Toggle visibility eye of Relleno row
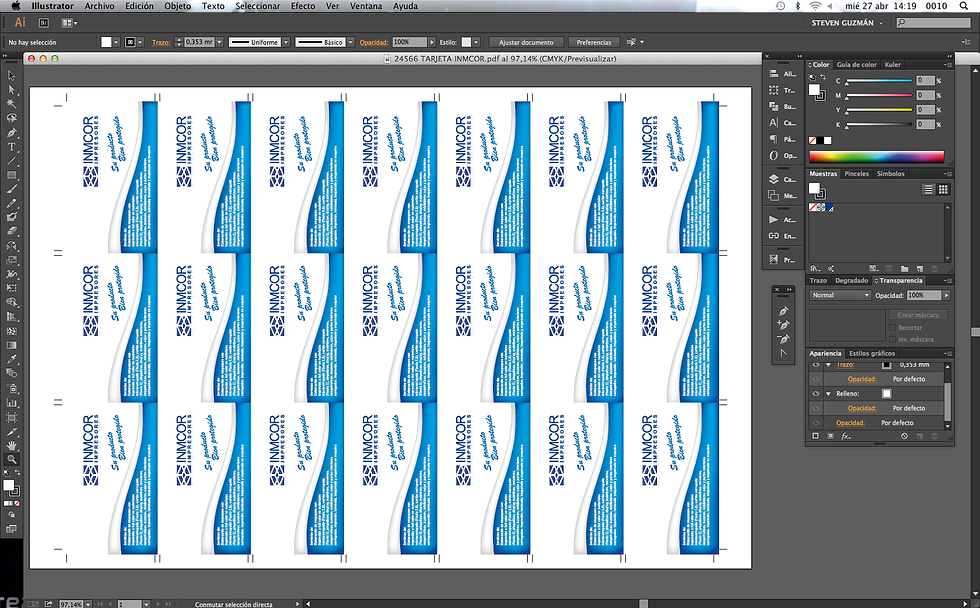Screen dimensions: 980x608 pyautogui.click(x=816, y=394)
